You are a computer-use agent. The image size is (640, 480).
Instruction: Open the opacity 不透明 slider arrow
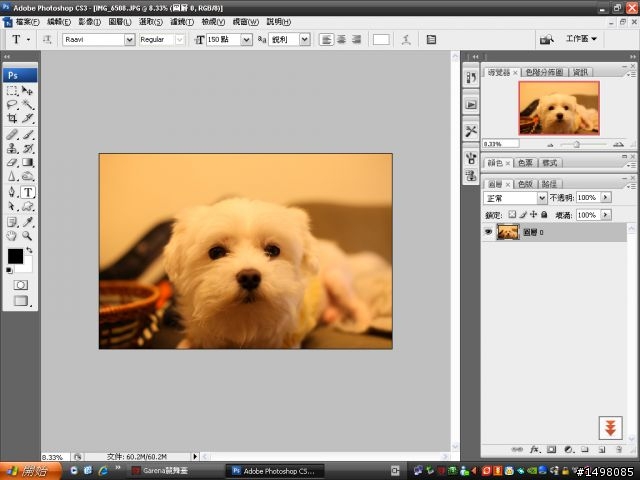606,198
